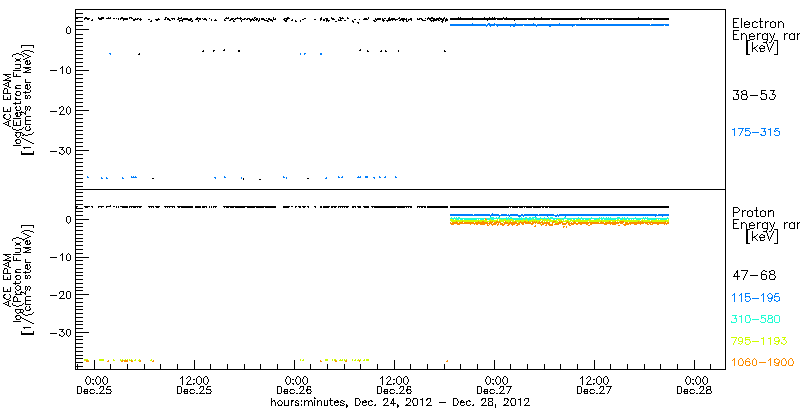
Task: Click the solid blue electron flux trace
Action: [559, 24]
